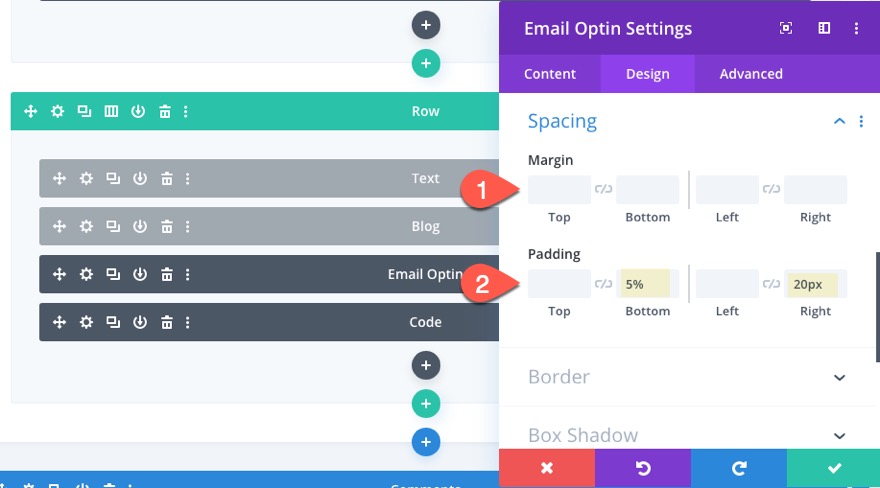The width and height of the screenshot is (880, 488).
Task: Link Margin top and bottom values
Action: click(603, 189)
